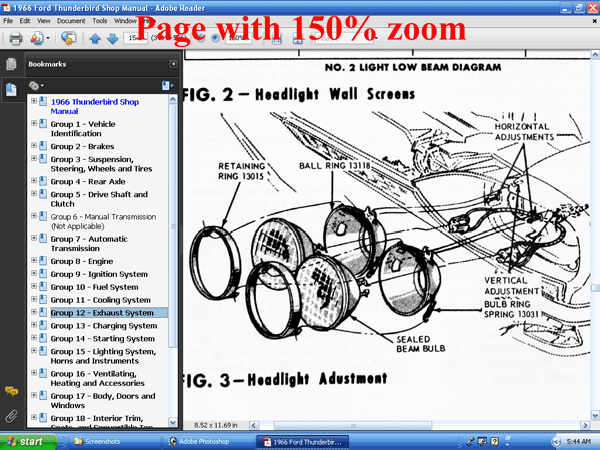The width and height of the screenshot is (600, 450).
Task: Click the bookmark icon for Group 13
Action: click(43, 325)
